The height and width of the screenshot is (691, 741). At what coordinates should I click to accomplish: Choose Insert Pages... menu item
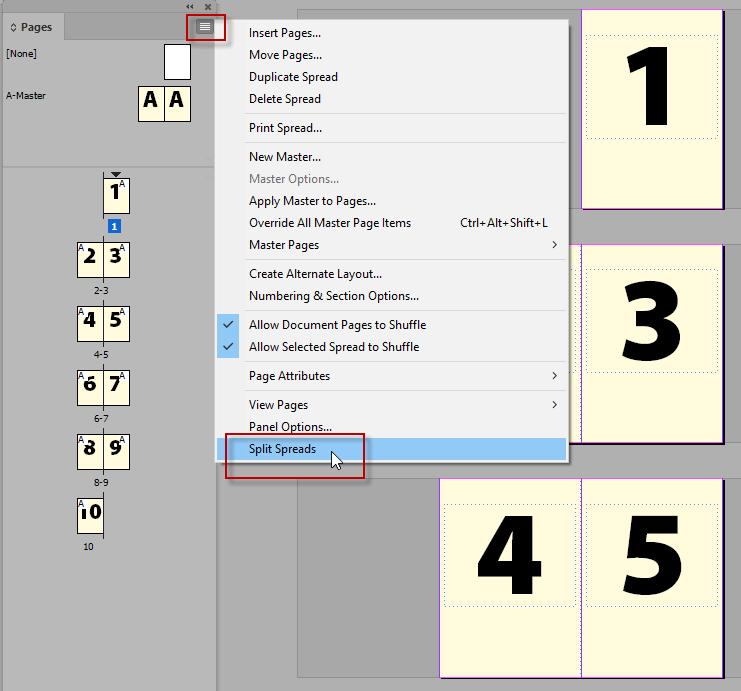click(284, 33)
